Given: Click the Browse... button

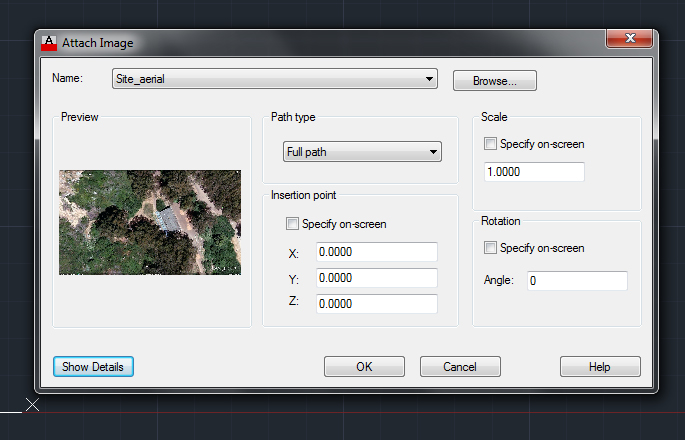Looking at the screenshot, I should [x=495, y=81].
